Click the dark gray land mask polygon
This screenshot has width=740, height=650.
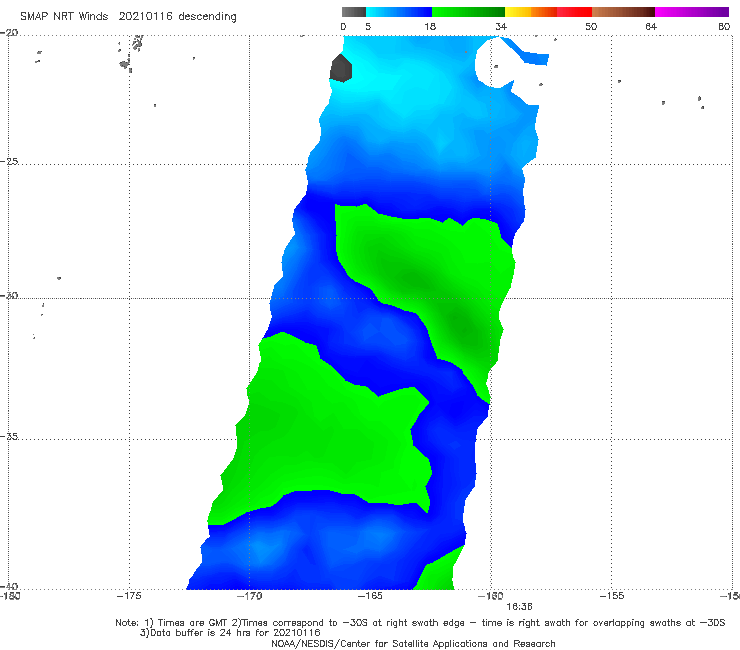[x=341, y=68]
